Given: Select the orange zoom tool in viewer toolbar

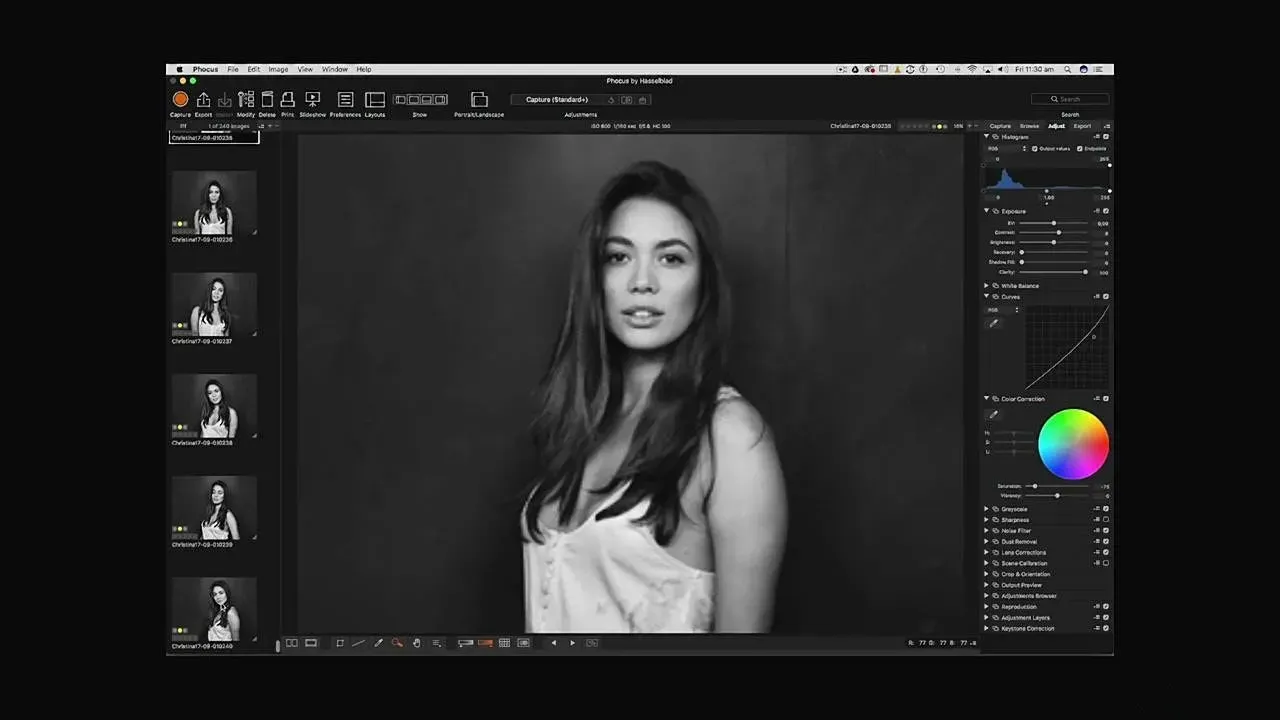Looking at the screenshot, I should point(397,643).
